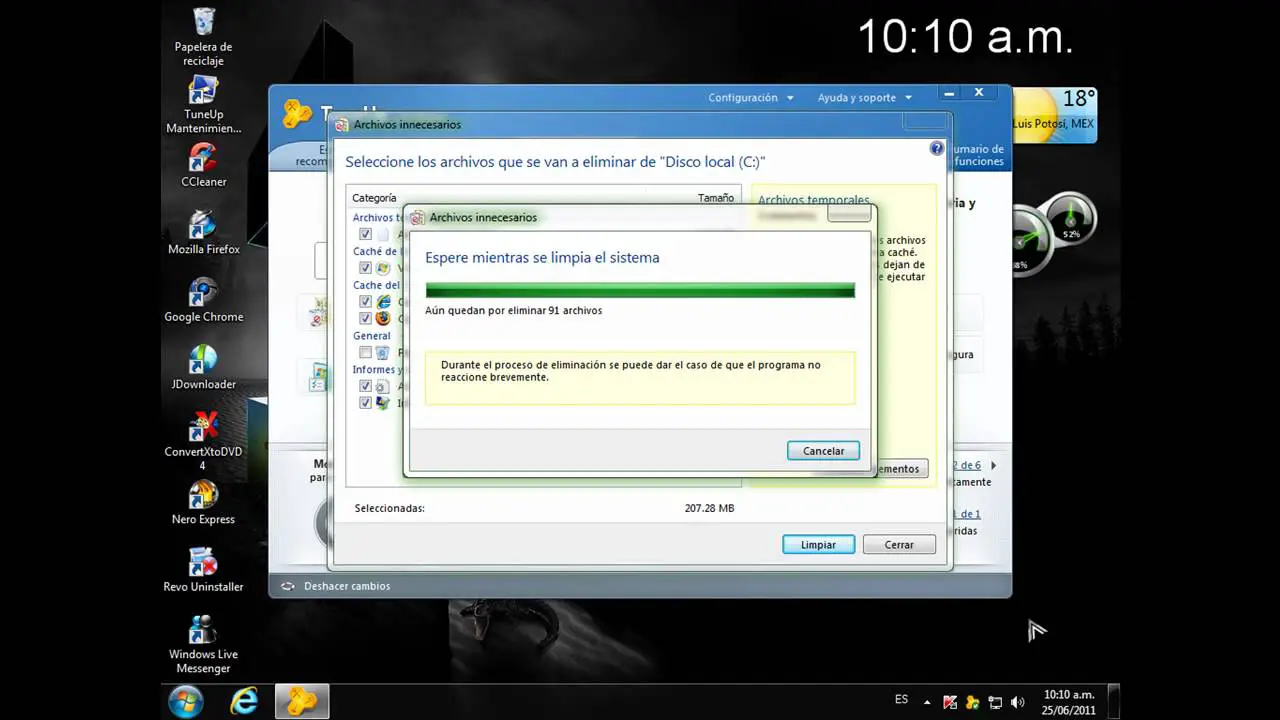Click the Kaspersky icon in the system tray
This screenshot has width=1280, height=720.
(x=950, y=701)
